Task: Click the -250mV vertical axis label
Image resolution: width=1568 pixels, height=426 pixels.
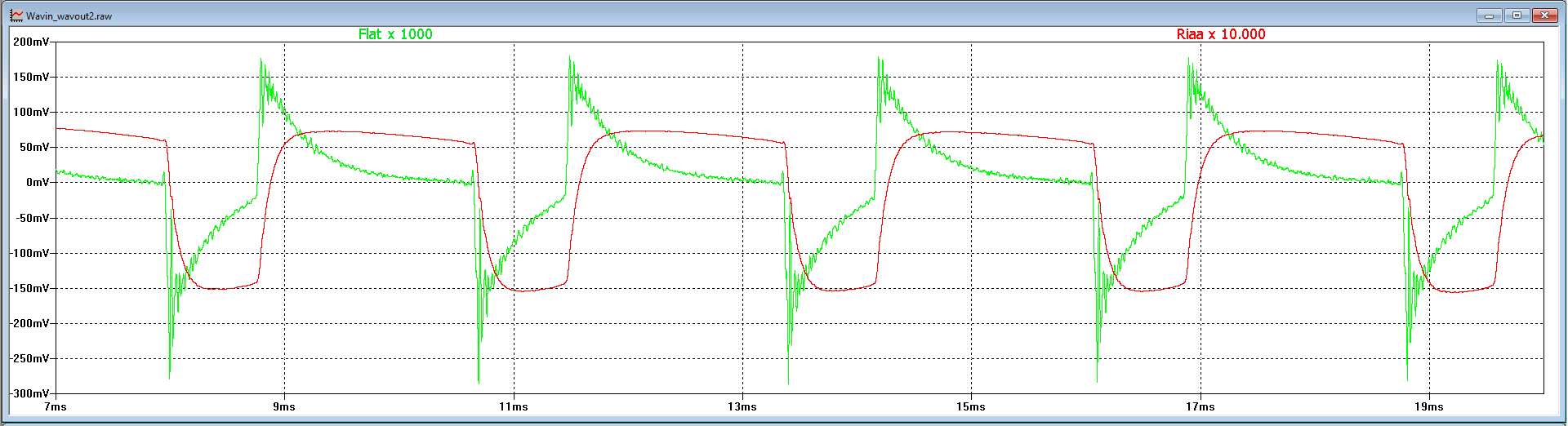Action: (29, 358)
